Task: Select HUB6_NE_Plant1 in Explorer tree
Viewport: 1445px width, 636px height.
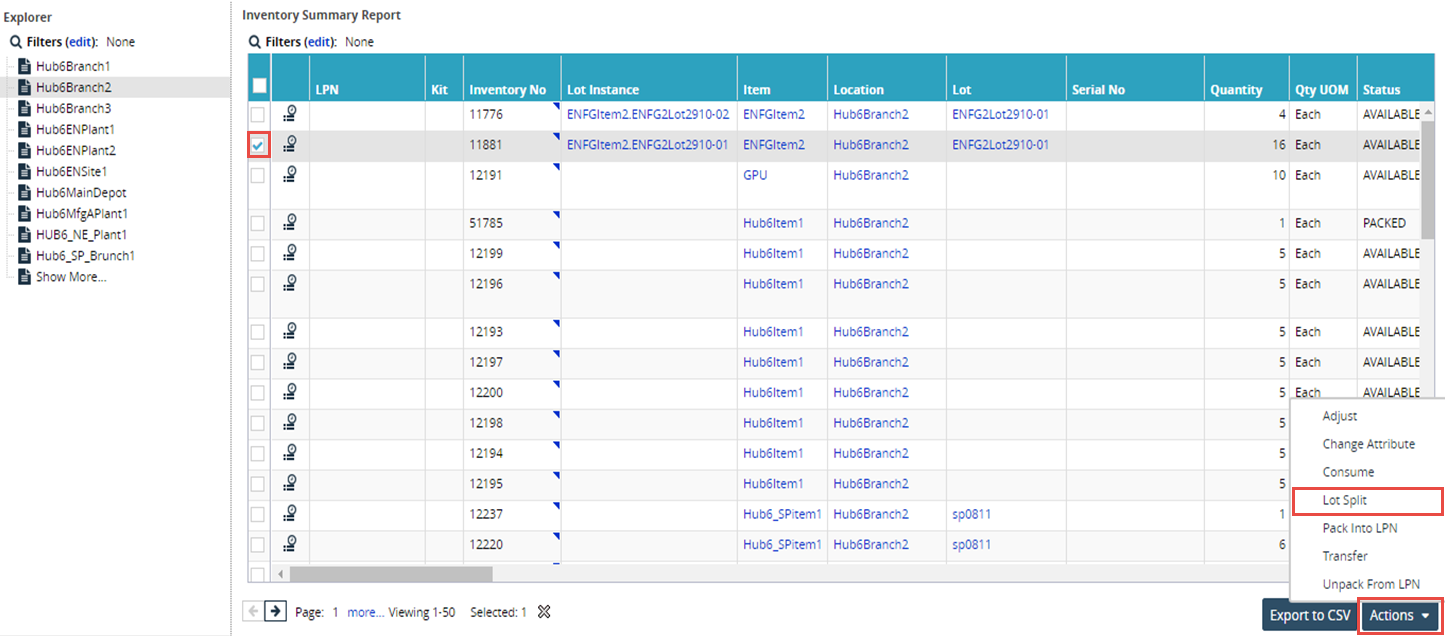Action: [x=81, y=235]
